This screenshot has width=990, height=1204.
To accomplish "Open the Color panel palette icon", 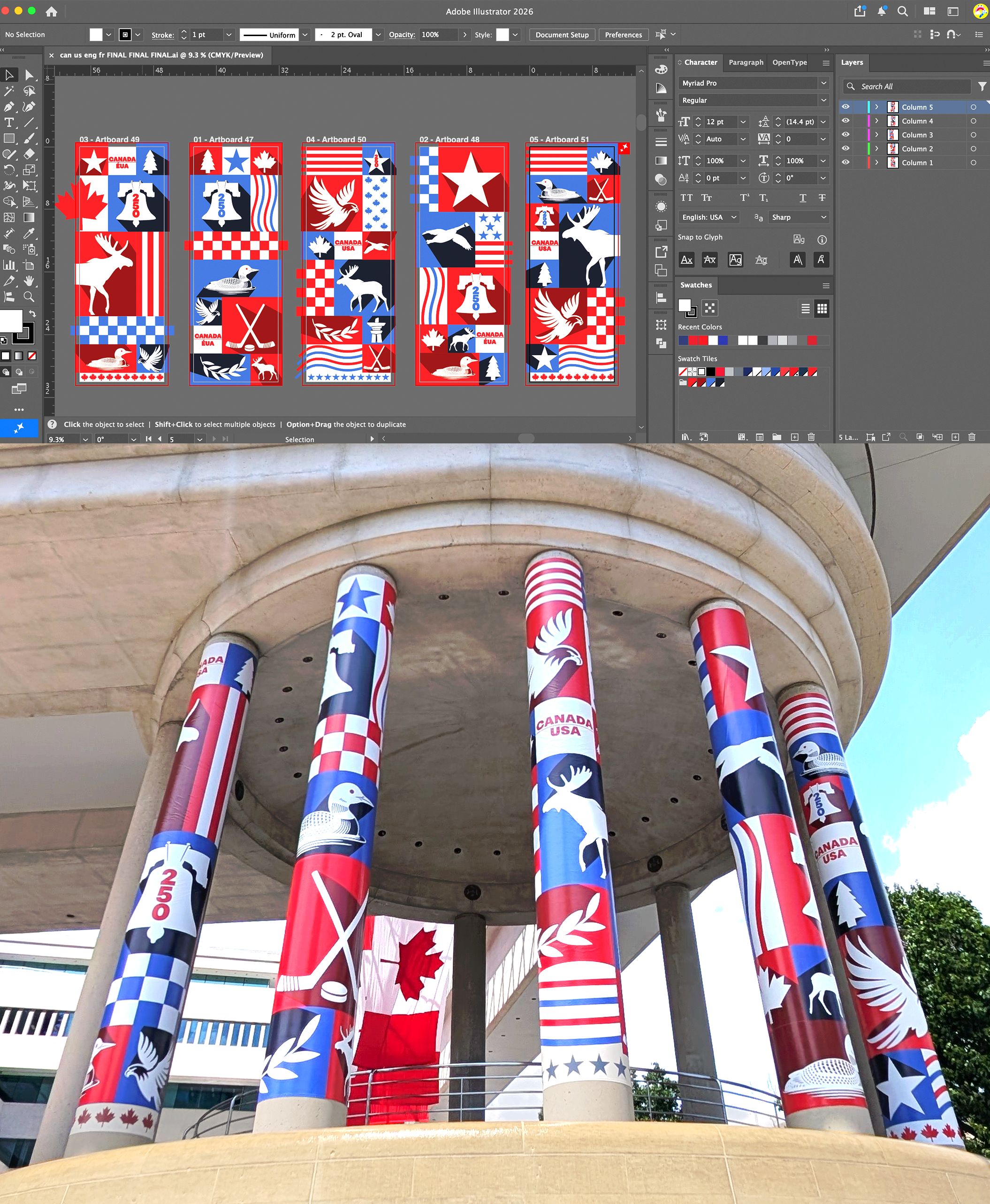I will [x=661, y=69].
